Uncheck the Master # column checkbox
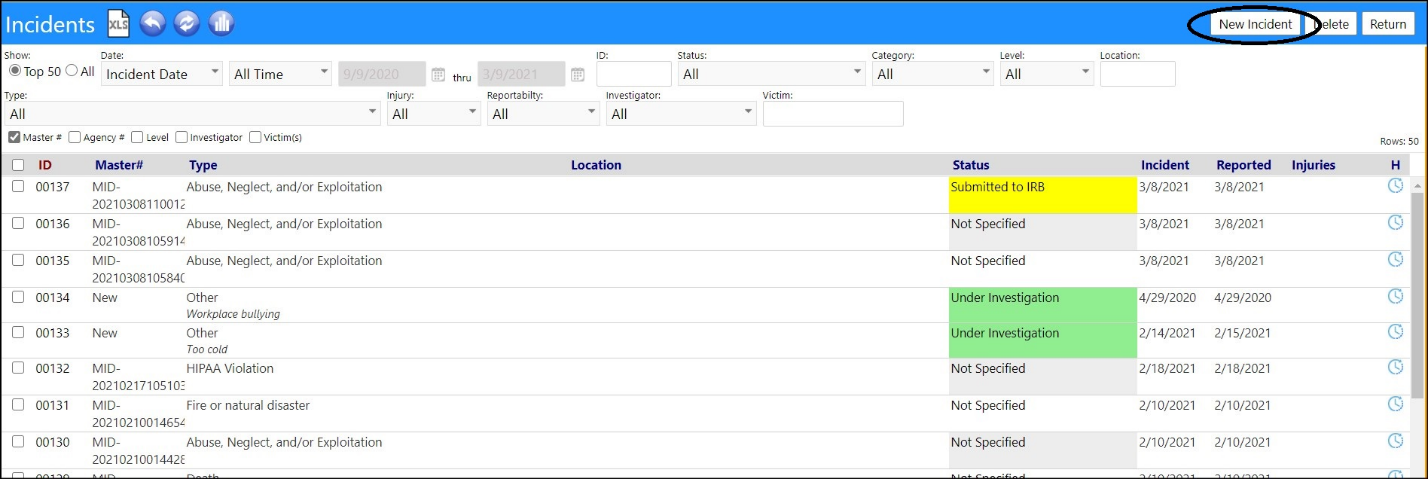 [x=14, y=137]
